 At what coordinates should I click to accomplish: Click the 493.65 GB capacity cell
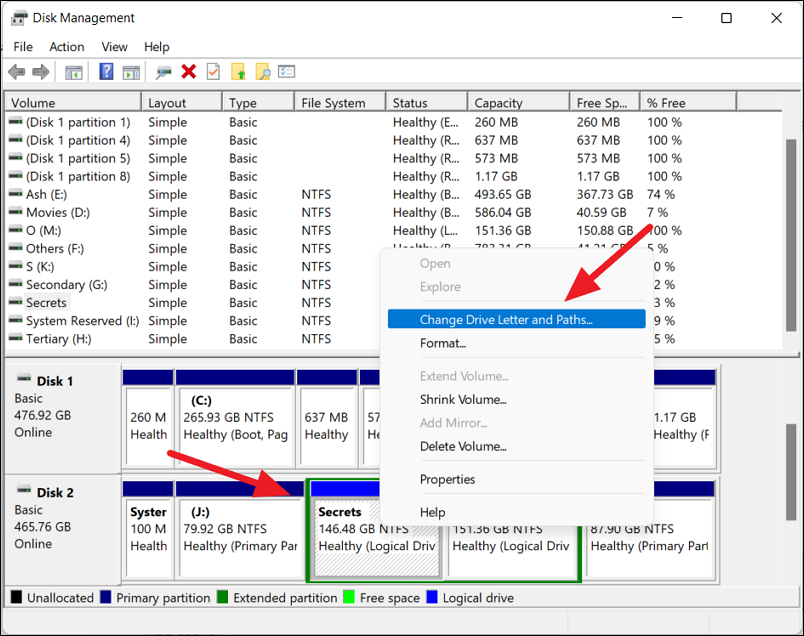pos(502,194)
